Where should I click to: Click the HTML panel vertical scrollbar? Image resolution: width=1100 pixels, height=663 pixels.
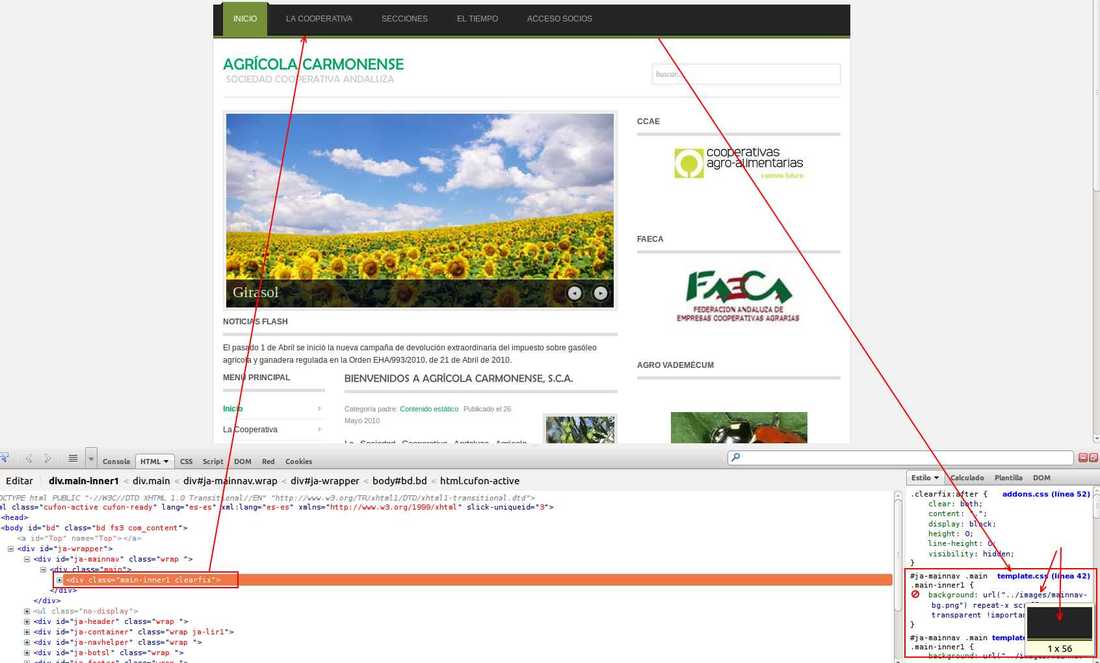[x=897, y=577]
